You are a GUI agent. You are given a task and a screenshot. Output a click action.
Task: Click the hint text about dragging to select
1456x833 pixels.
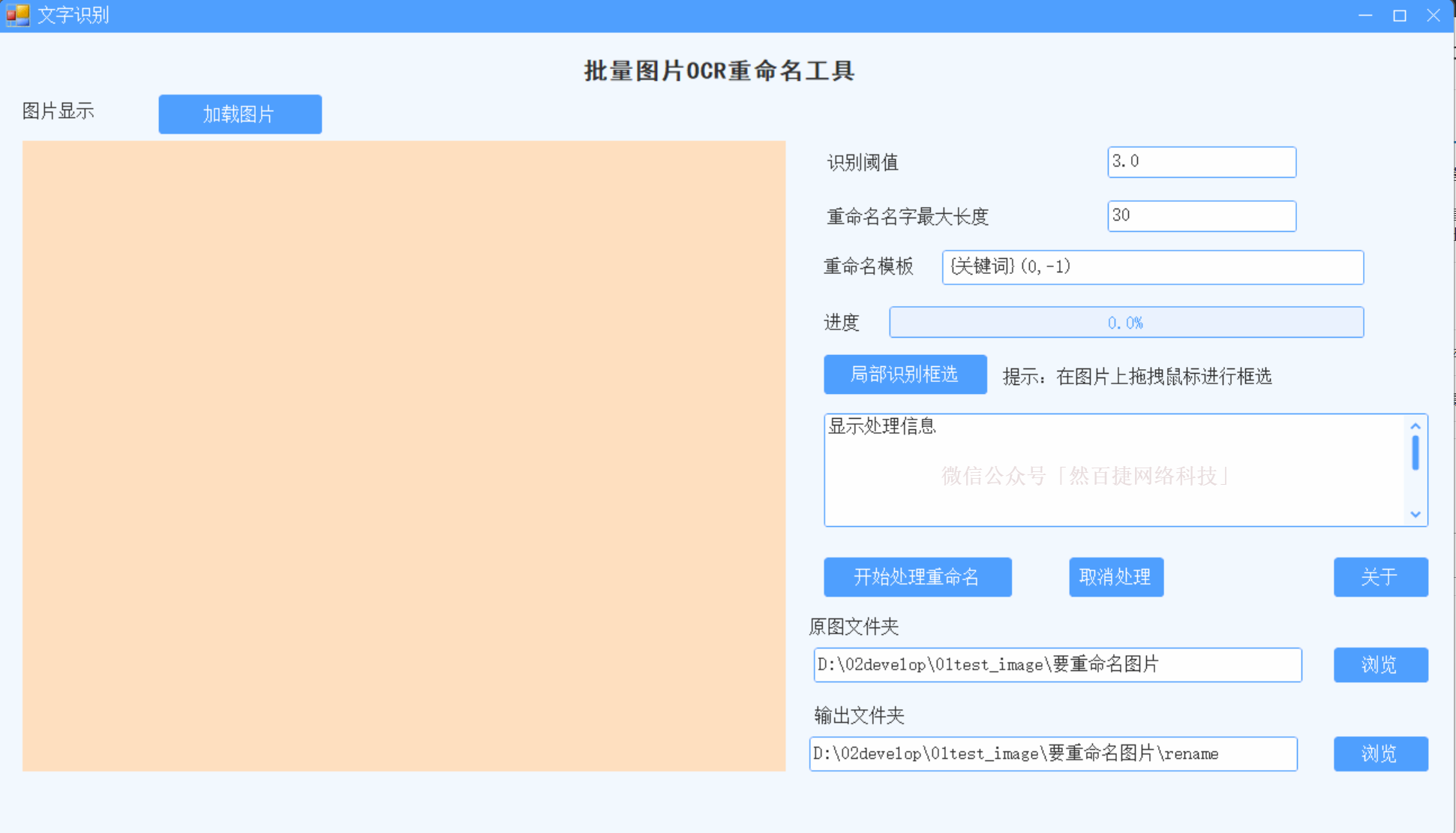point(1135,377)
